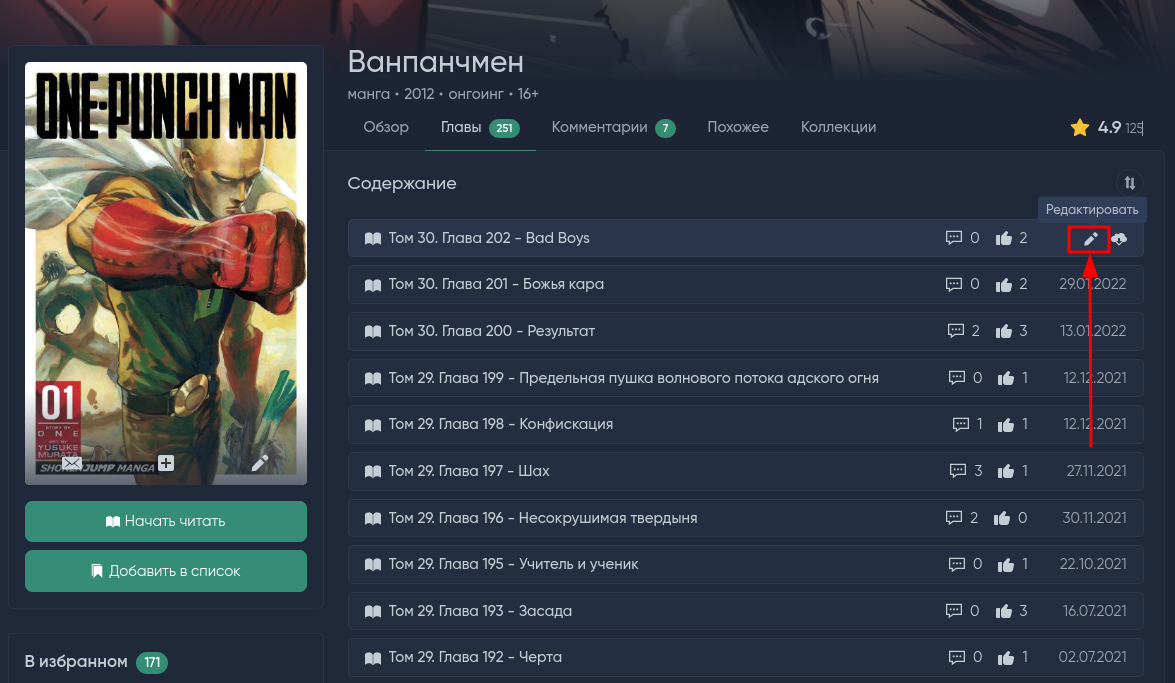The height and width of the screenshot is (683, 1175).
Task: Click the yellow rating star icon
Action: [1080, 127]
